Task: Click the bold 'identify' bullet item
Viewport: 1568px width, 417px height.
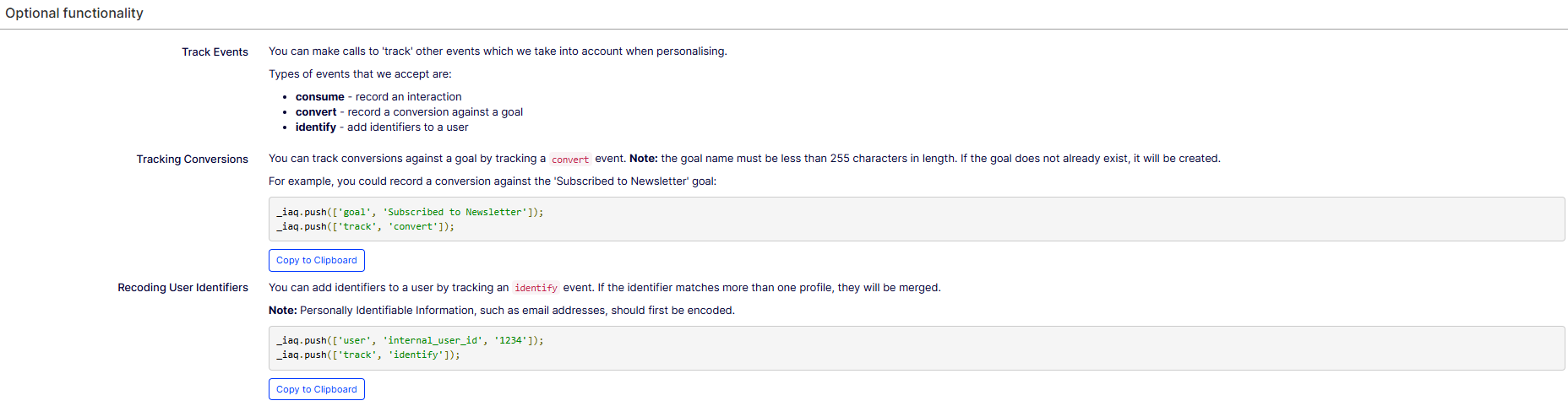Action: pos(382,127)
